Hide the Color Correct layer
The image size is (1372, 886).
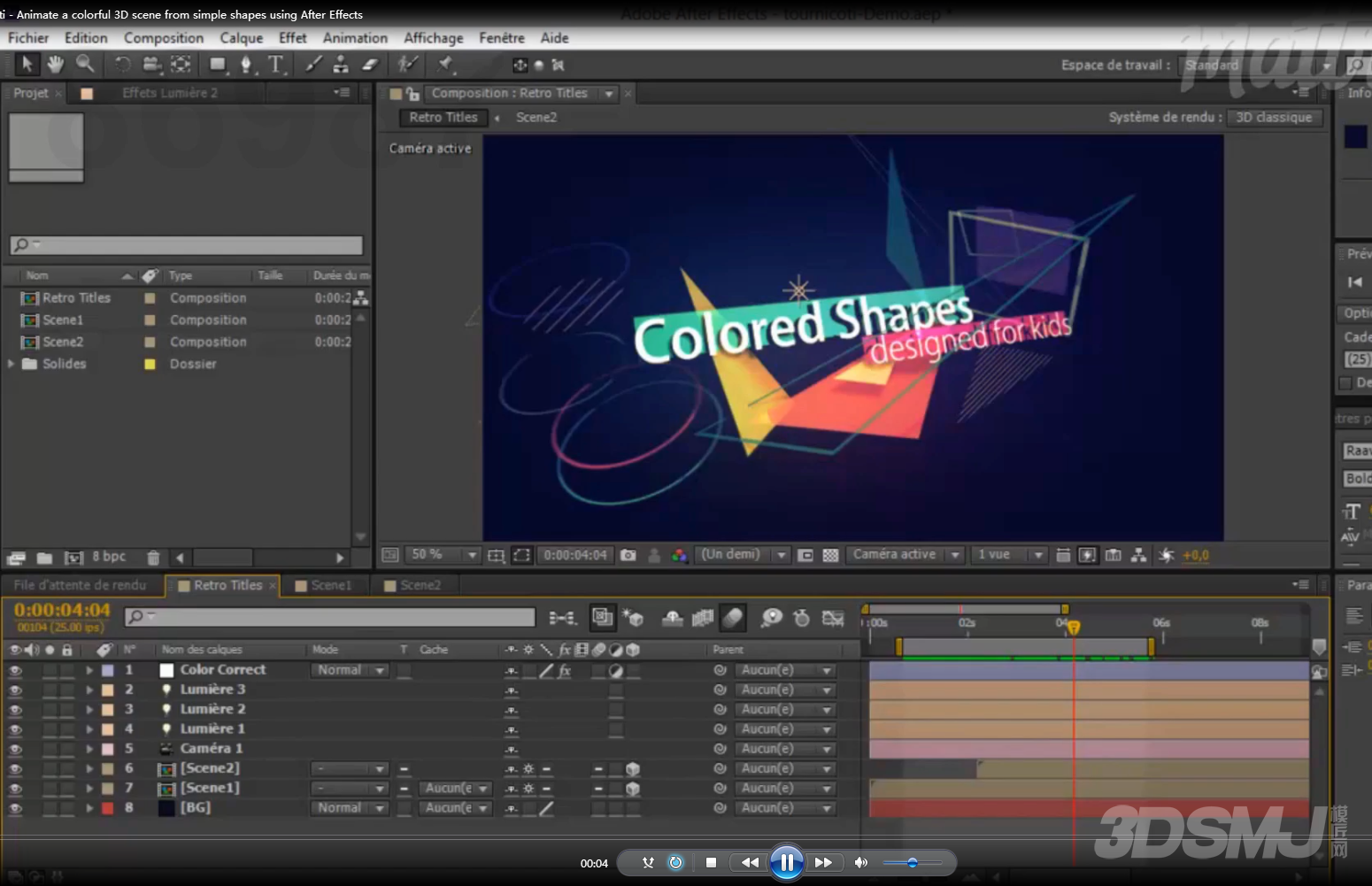[x=15, y=671]
